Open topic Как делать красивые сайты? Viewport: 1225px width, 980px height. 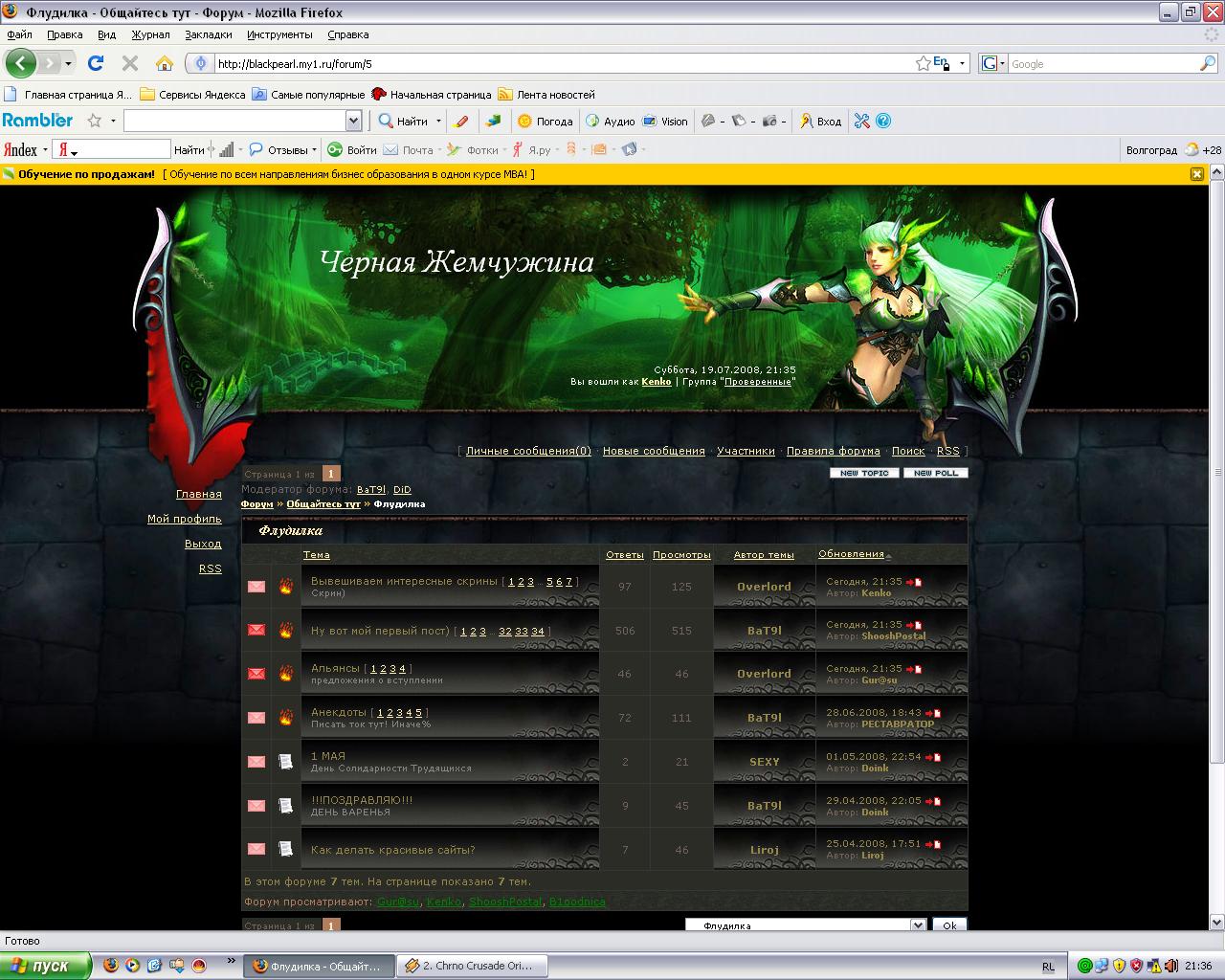tap(393, 850)
